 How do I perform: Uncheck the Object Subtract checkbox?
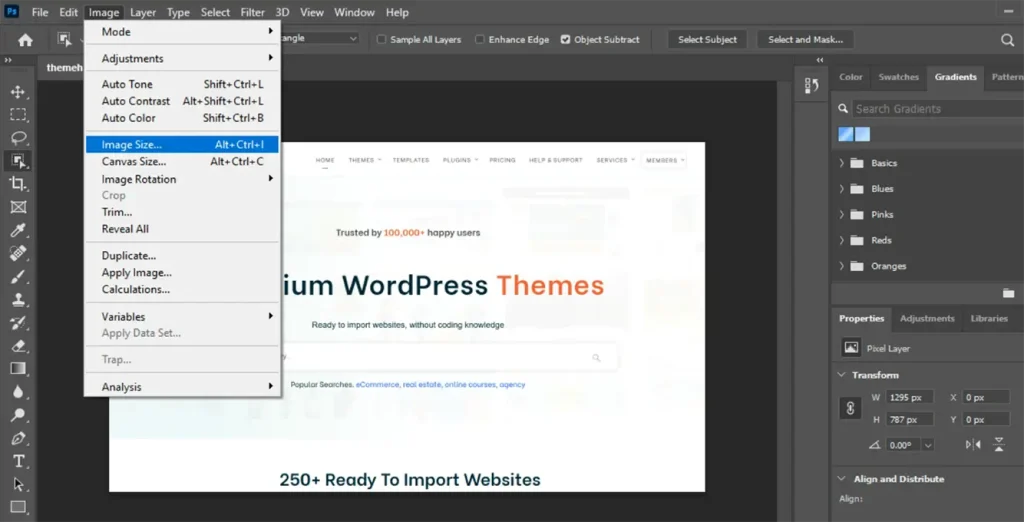566,40
